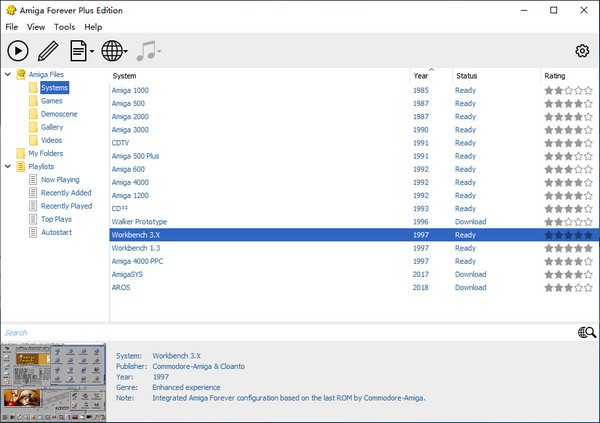Open dropdown arrow next to document icon

92,51
